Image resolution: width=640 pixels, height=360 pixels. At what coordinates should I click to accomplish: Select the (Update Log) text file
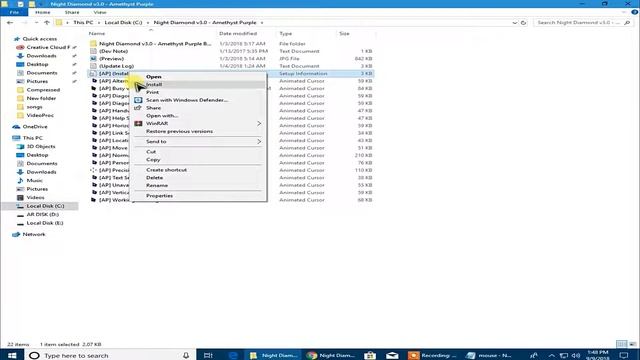[116, 66]
